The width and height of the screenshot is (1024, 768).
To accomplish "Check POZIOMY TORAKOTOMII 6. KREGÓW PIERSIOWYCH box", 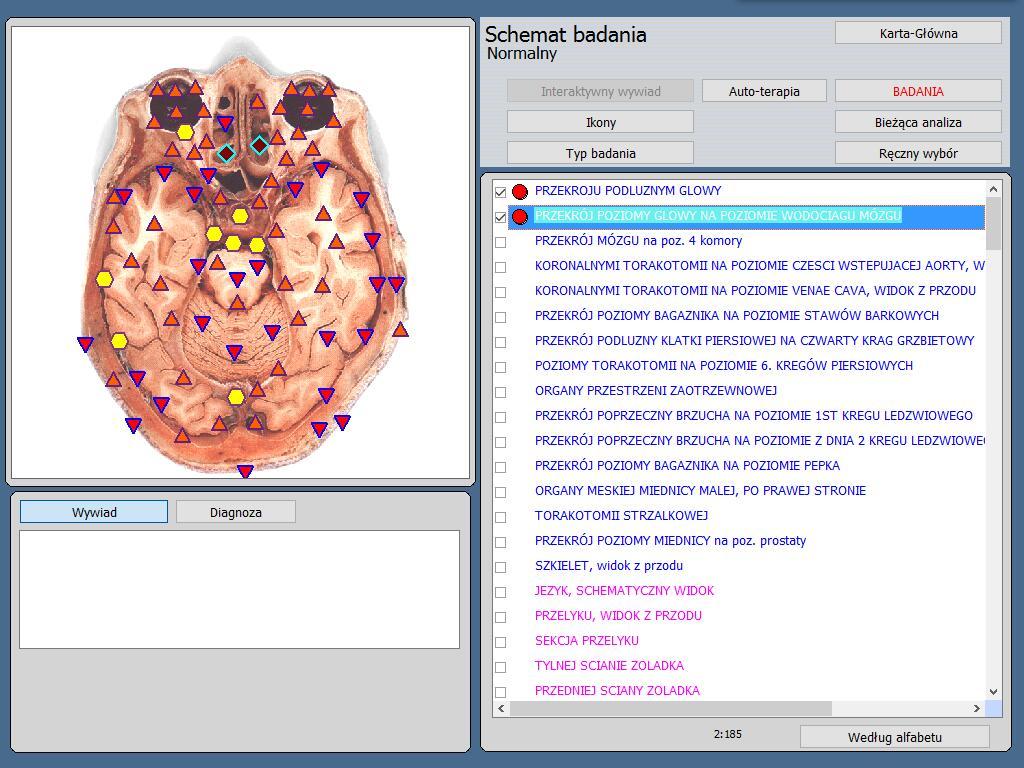I will (x=500, y=367).
